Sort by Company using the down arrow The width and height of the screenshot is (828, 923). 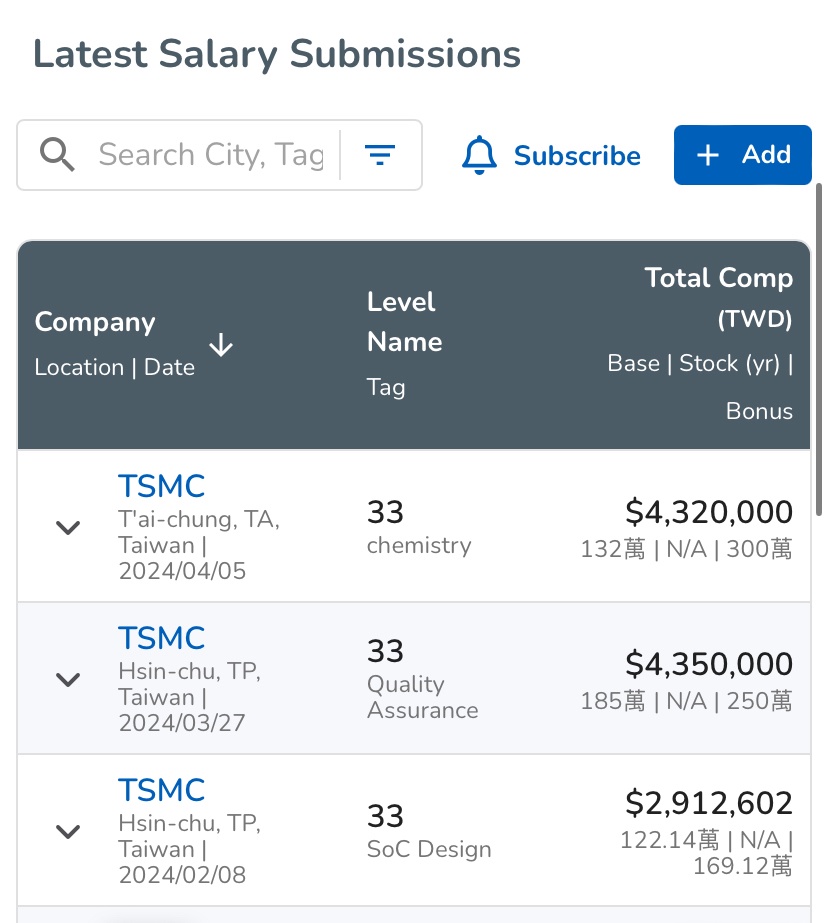(x=221, y=346)
